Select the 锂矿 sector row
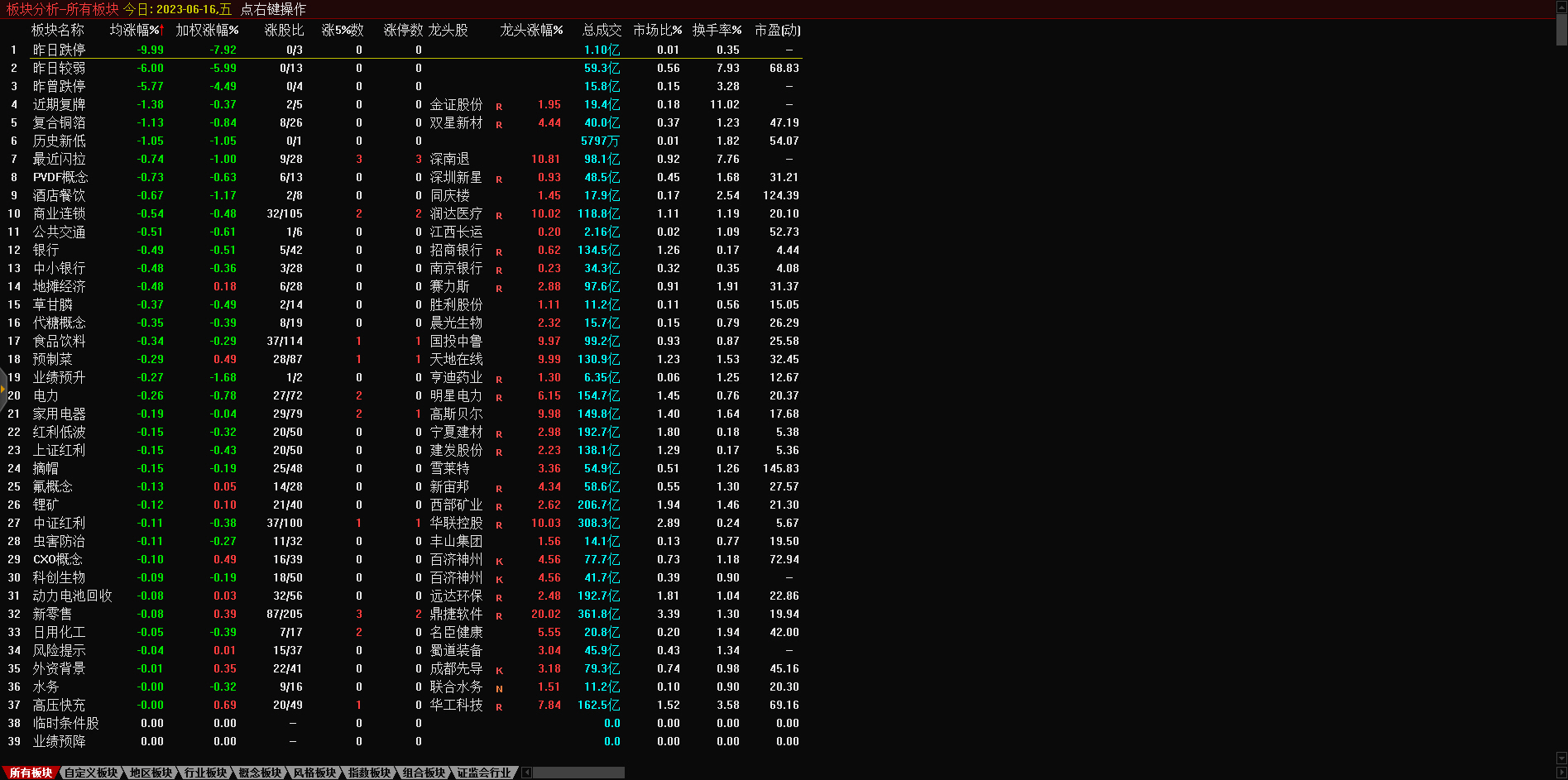1568x780 pixels. point(46,505)
